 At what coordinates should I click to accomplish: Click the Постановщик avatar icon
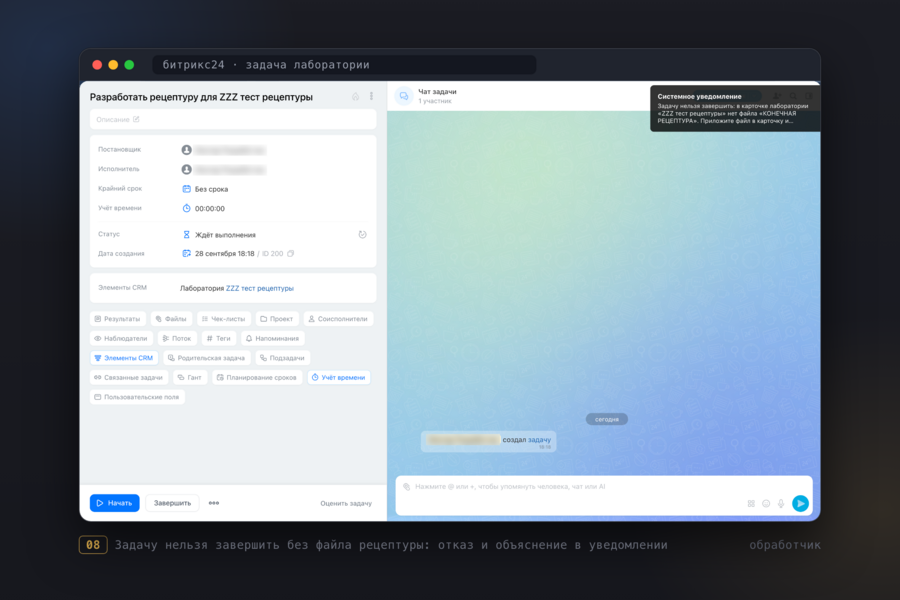click(187, 150)
